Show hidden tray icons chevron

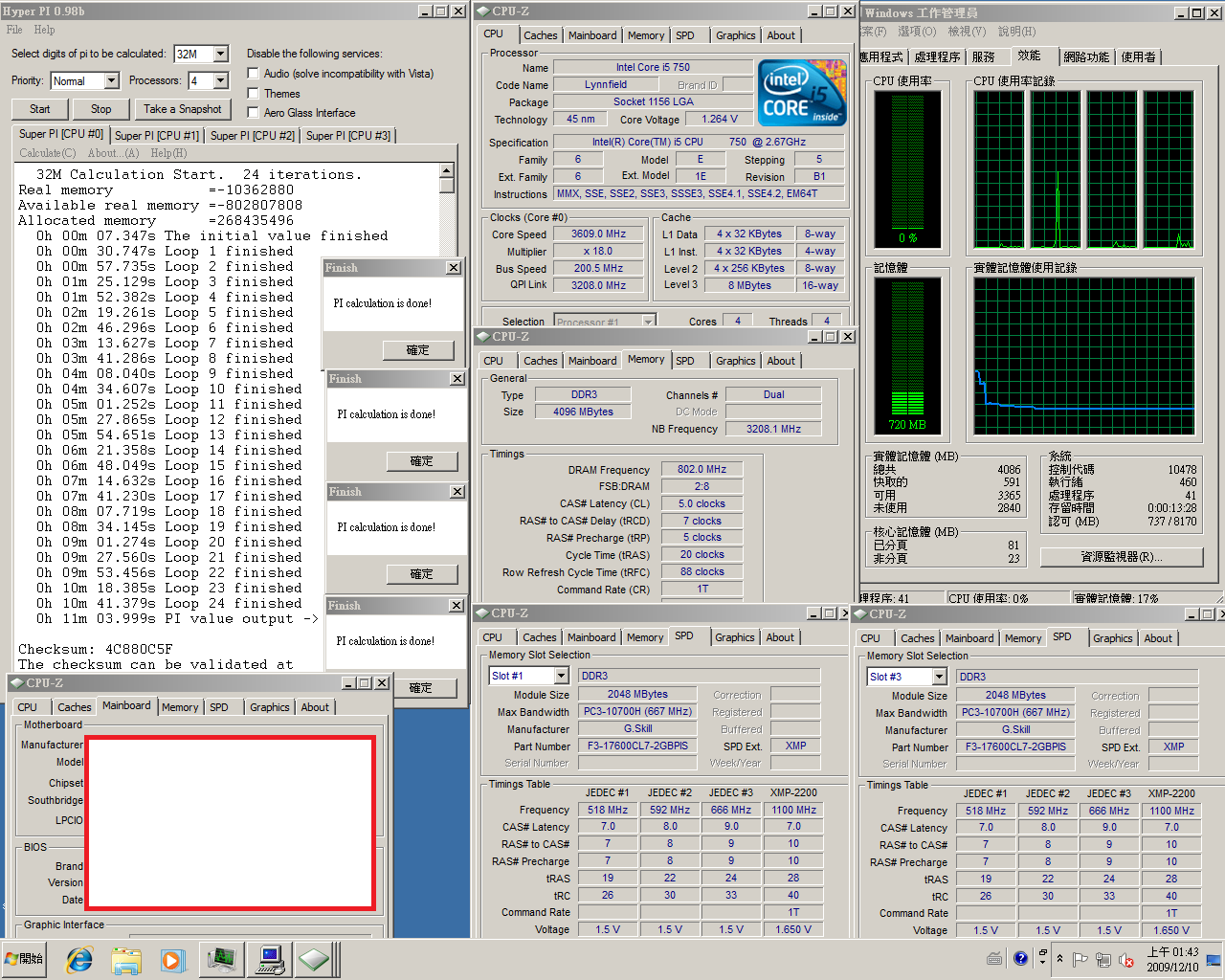(x=1059, y=958)
